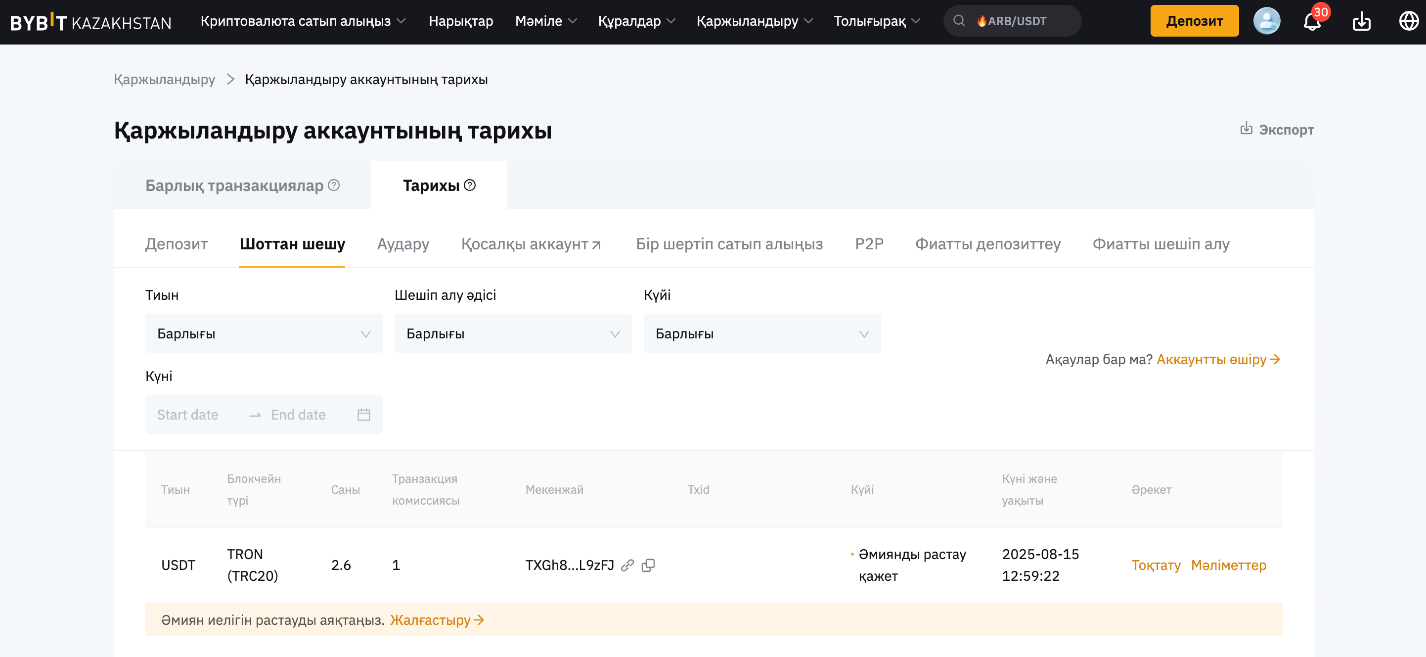The height and width of the screenshot is (657, 1426).
Task: Open the notifications bell icon
Action: [1312, 21]
